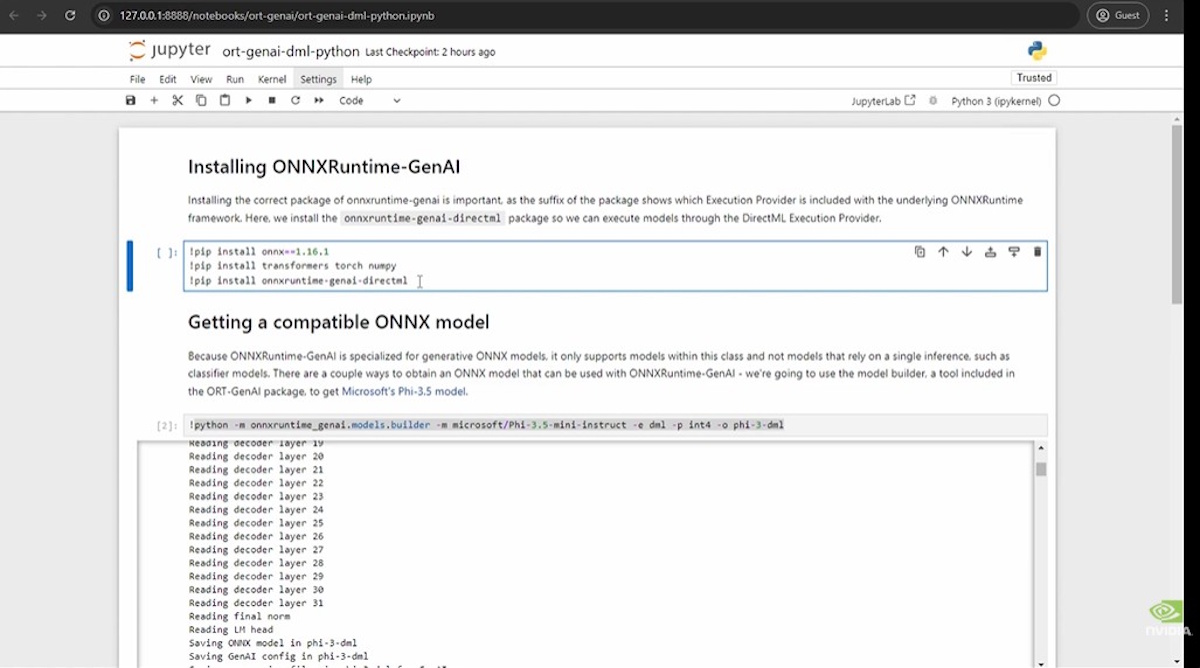Click the Trusted notebook button
The image size is (1200, 668).
point(1034,78)
